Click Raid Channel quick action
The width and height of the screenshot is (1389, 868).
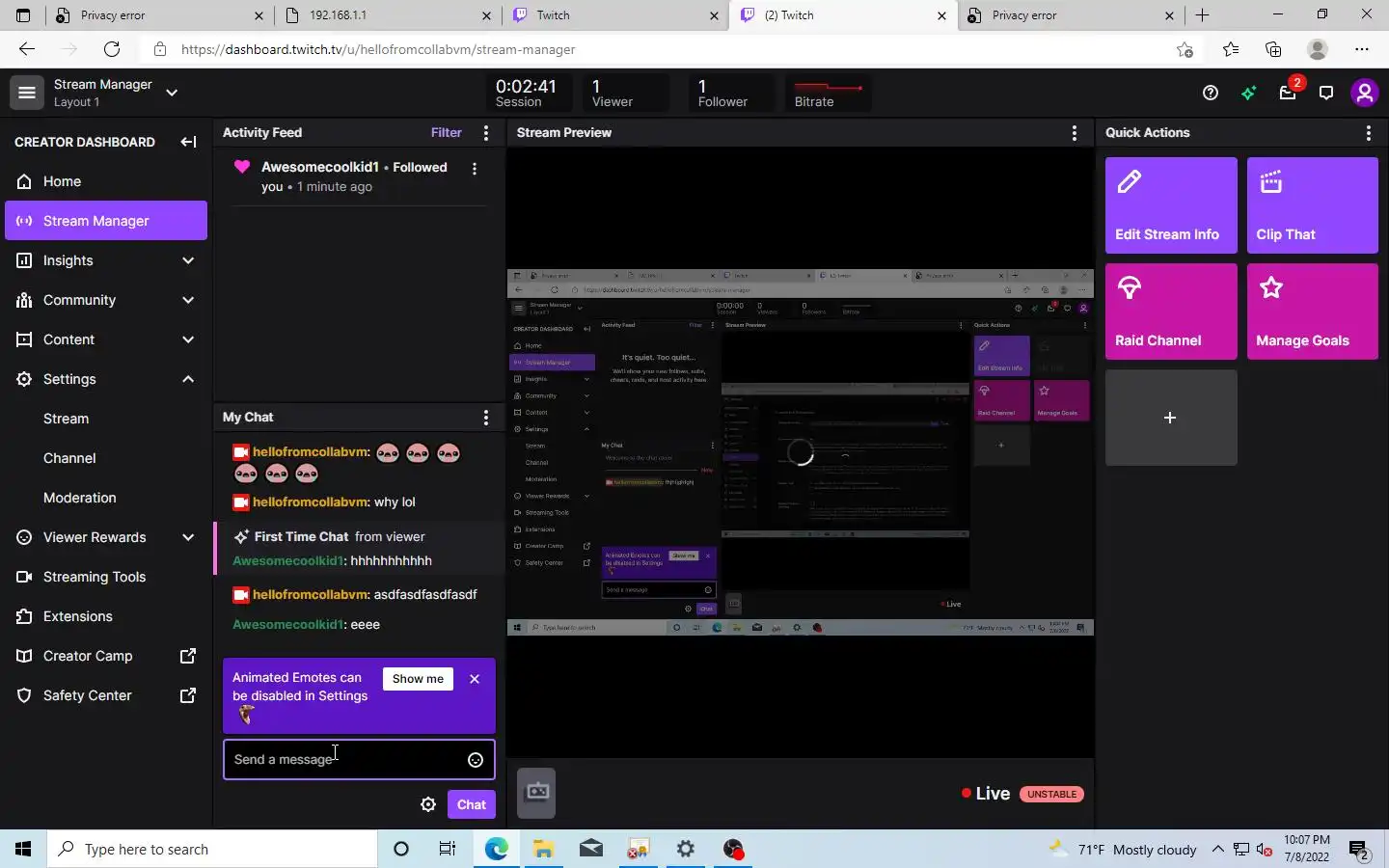[1171, 312]
